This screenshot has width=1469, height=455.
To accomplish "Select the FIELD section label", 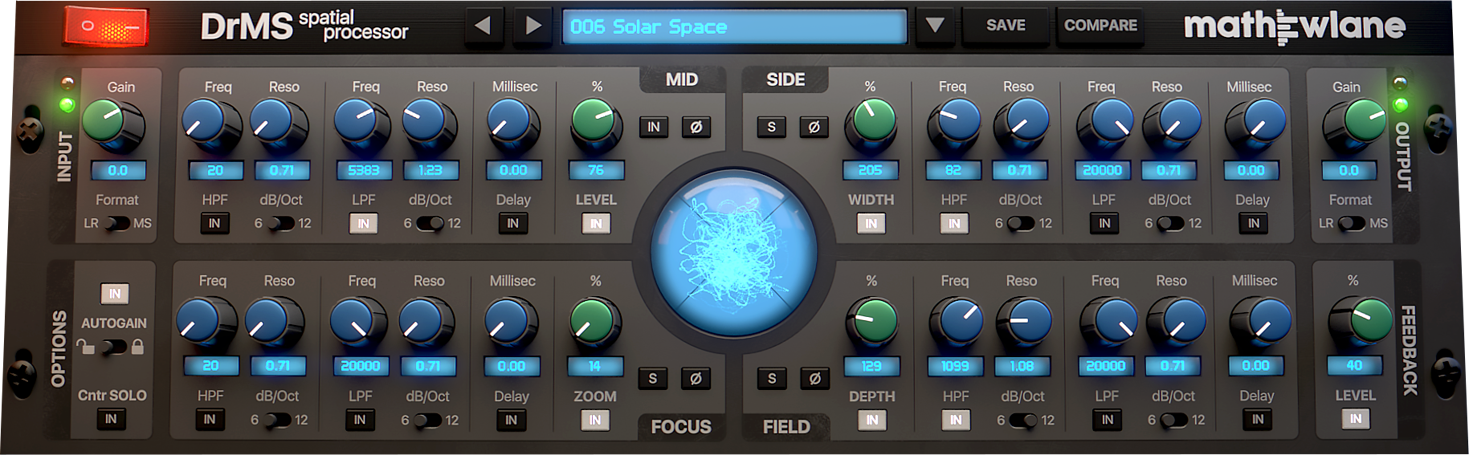I will [786, 427].
